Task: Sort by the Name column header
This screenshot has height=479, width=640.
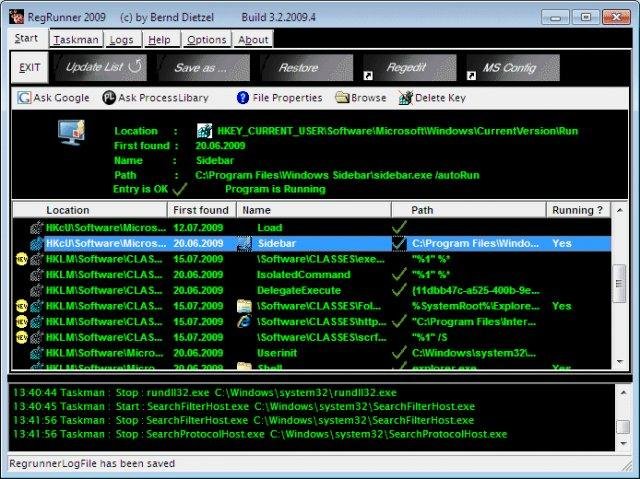Action: 314,210
